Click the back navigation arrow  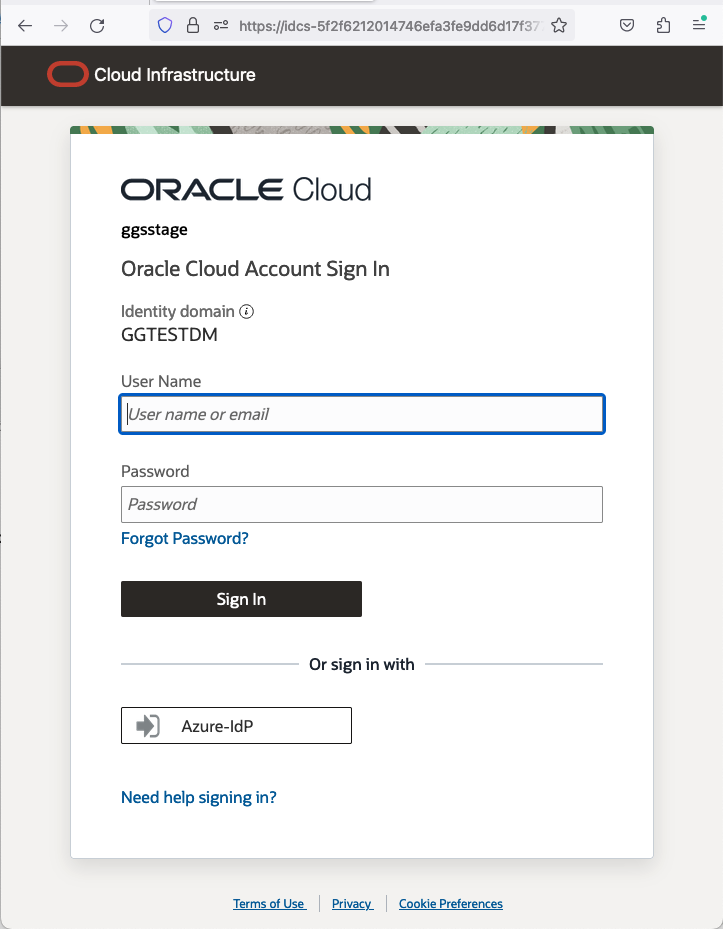[x=25, y=25]
